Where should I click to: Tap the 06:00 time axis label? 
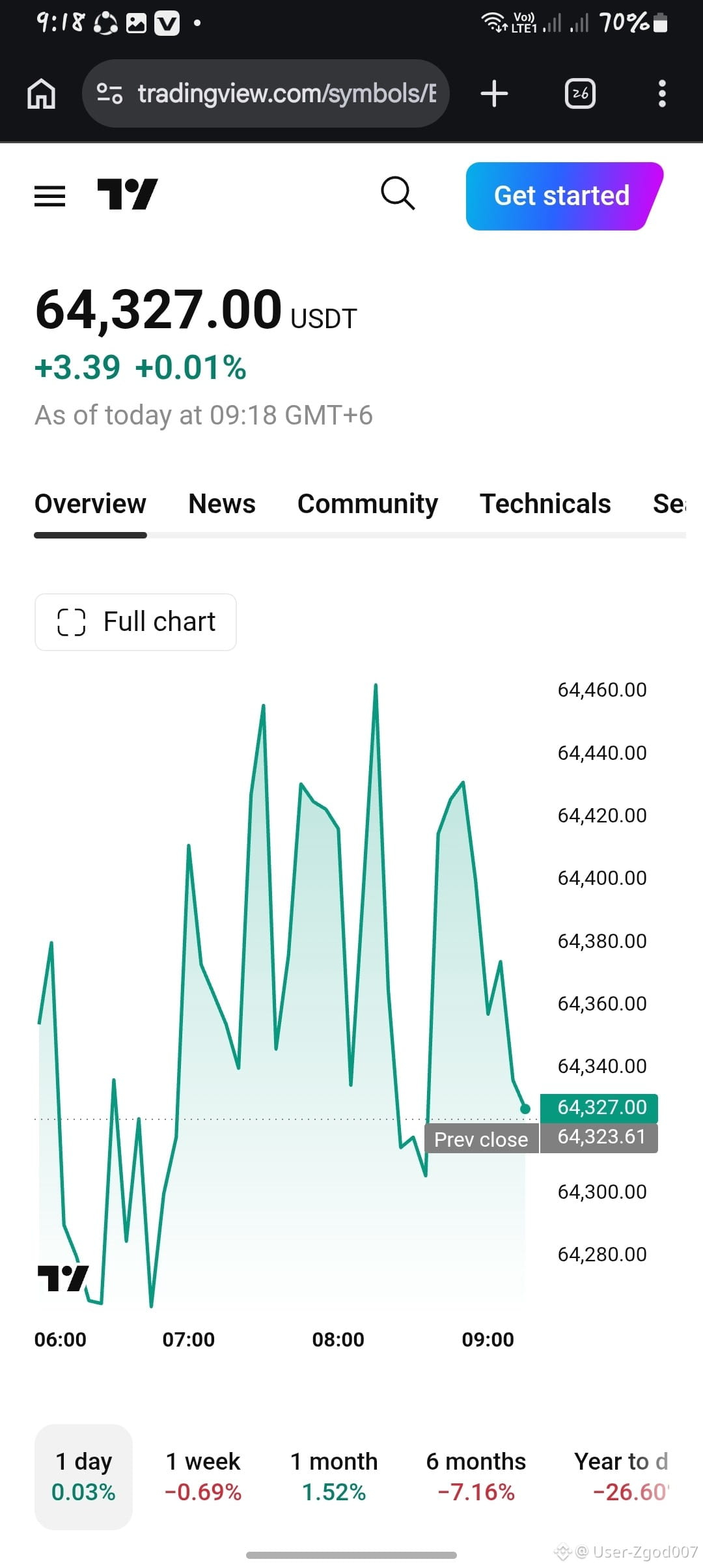pyautogui.click(x=61, y=1339)
